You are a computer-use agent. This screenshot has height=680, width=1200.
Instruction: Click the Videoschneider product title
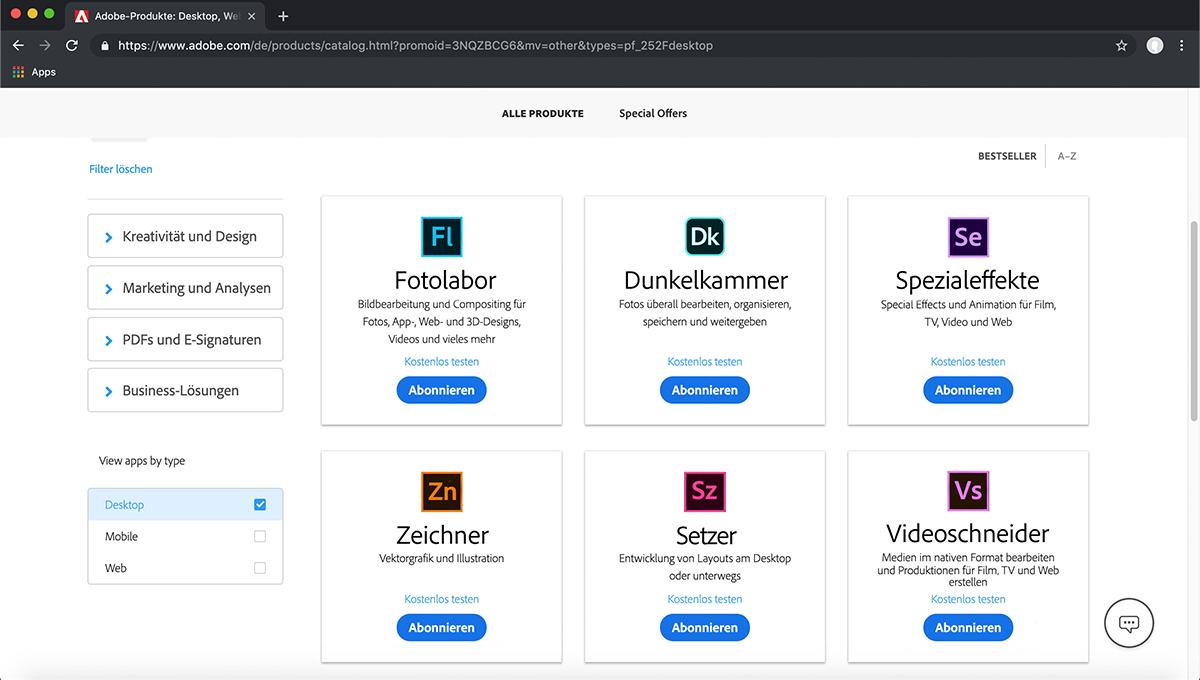point(968,534)
